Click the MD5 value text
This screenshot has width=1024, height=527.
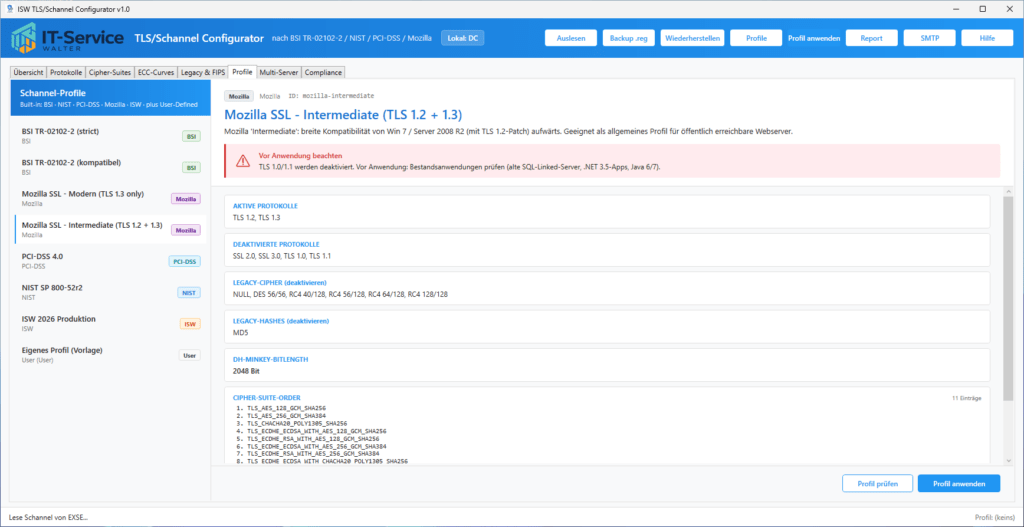240,332
